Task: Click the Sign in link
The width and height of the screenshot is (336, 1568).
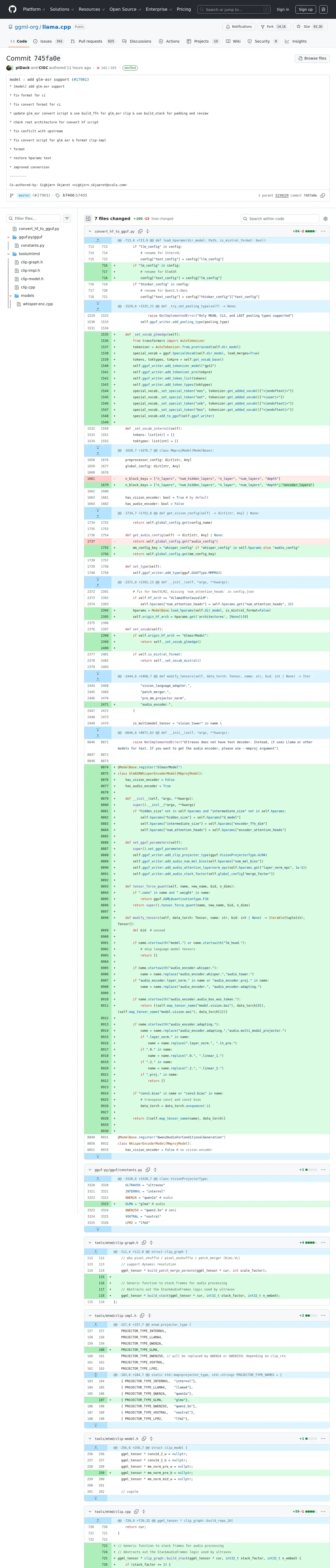Action: [x=283, y=9]
